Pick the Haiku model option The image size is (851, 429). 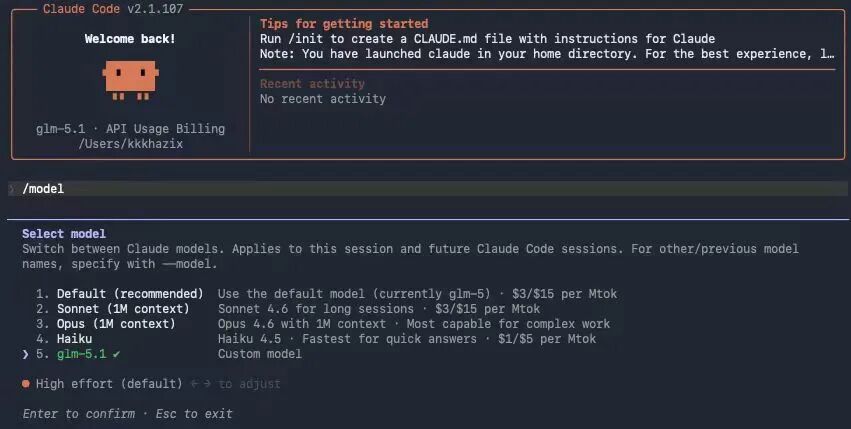[76, 339]
